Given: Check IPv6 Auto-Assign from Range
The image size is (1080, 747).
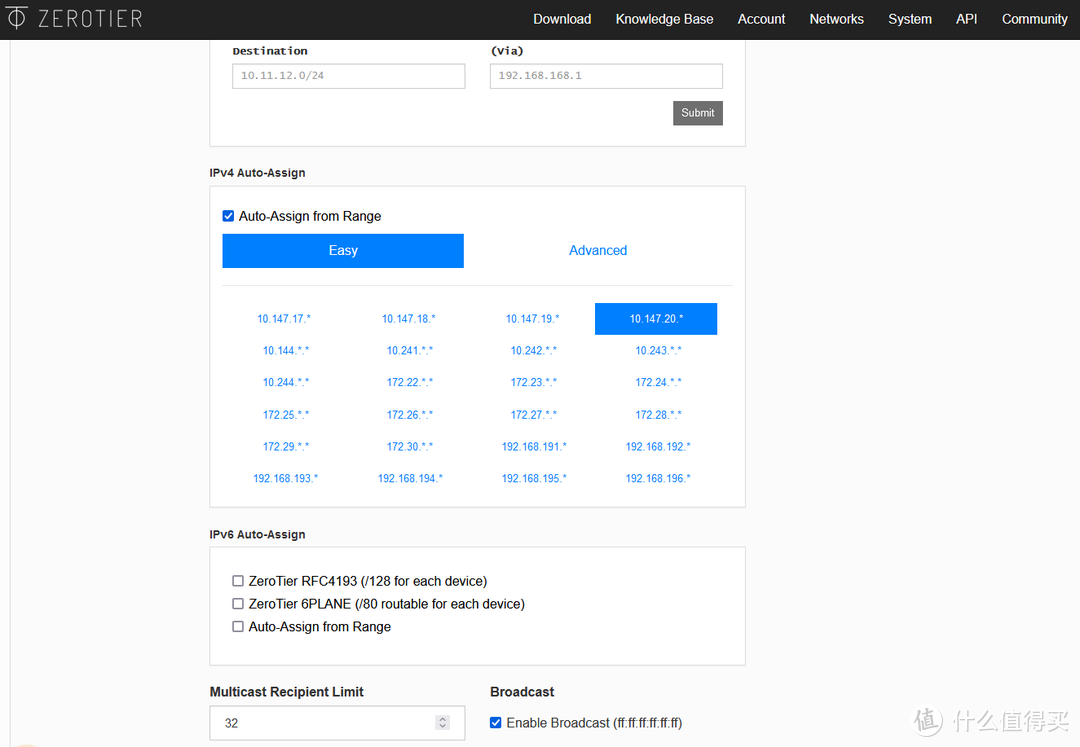Looking at the screenshot, I should pyautogui.click(x=238, y=627).
